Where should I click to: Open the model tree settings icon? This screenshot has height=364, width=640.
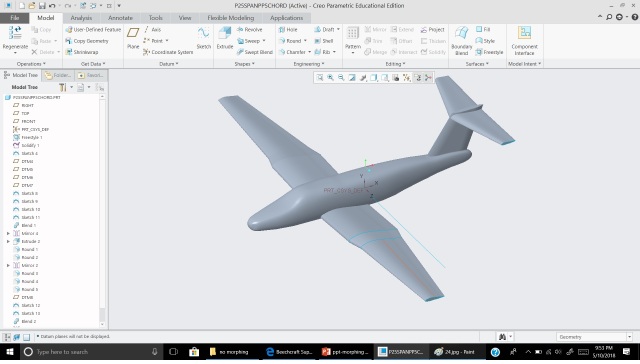click(x=62, y=87)
